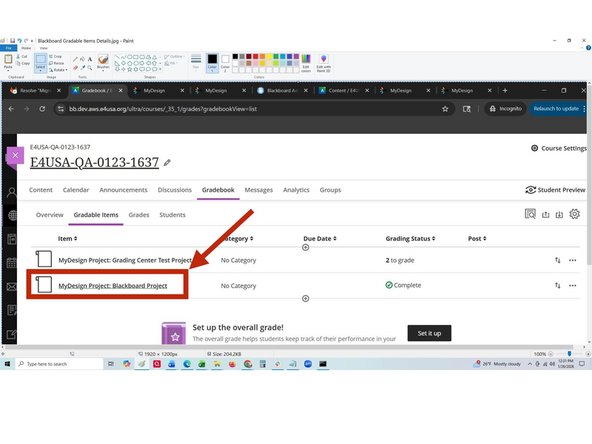The width and height of the screenshot is (592, 444).
Task: Select the Fill with color bucket tool
Action: point(82,59)
